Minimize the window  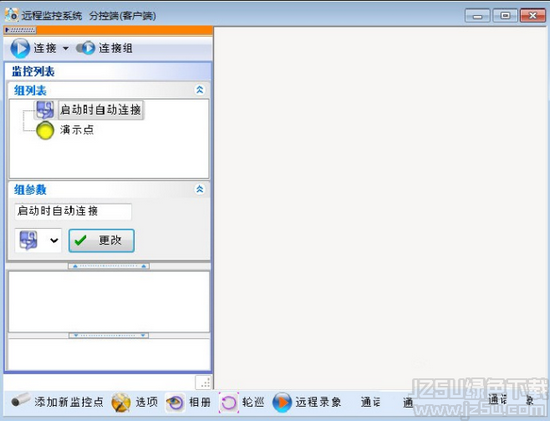[x=477, y=16]
